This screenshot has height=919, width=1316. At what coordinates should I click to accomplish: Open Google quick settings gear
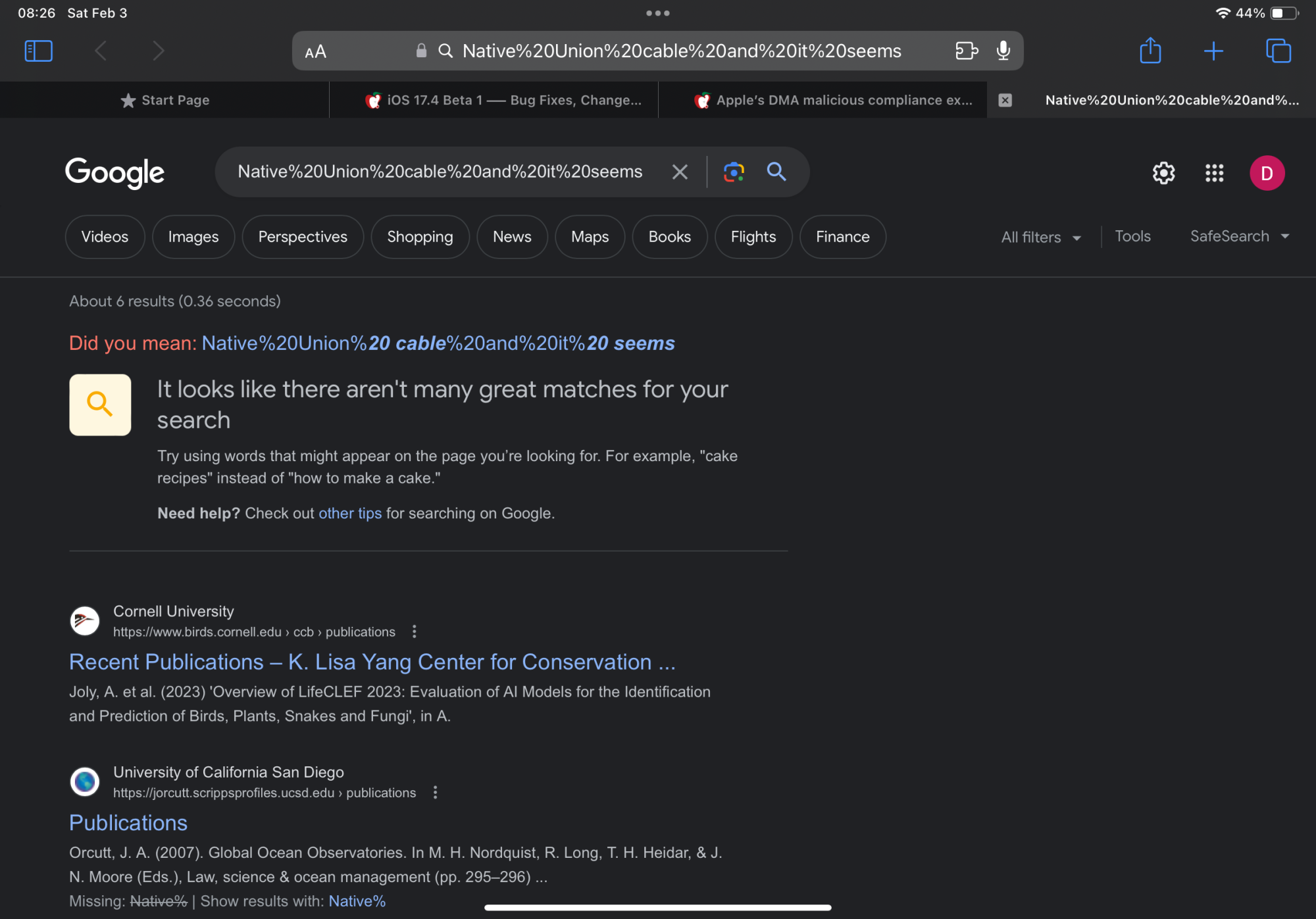coord(1163,173)
